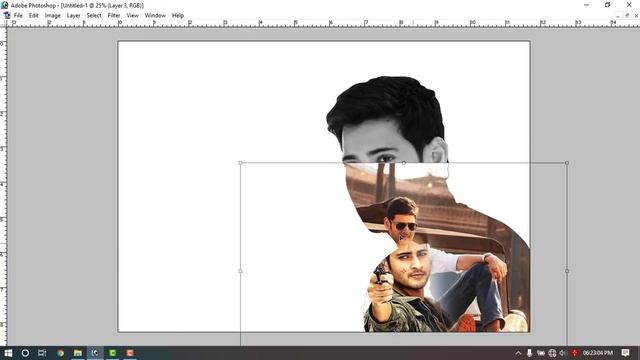Click the right-middle transform handle
Viewport: 640px width, 360px height.
point(567,271)
